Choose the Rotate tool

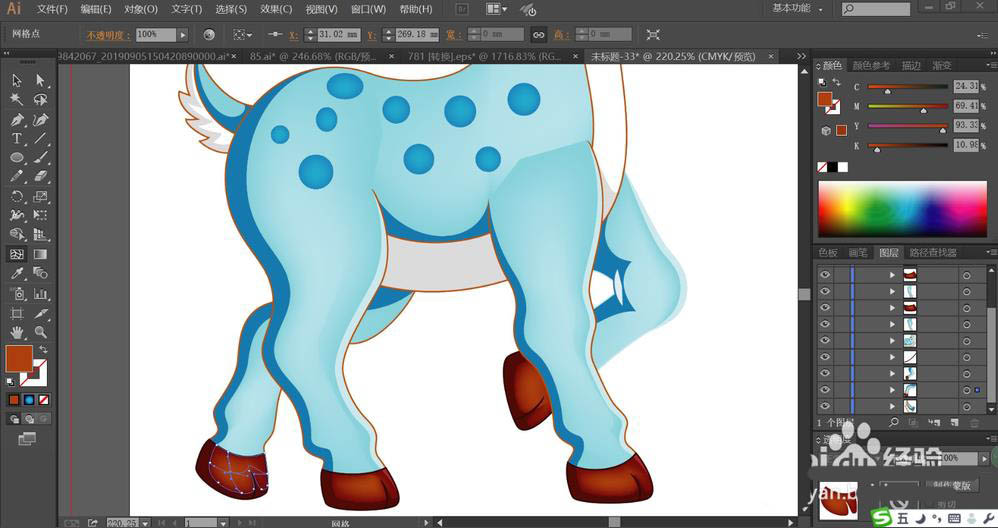[17, 197]
